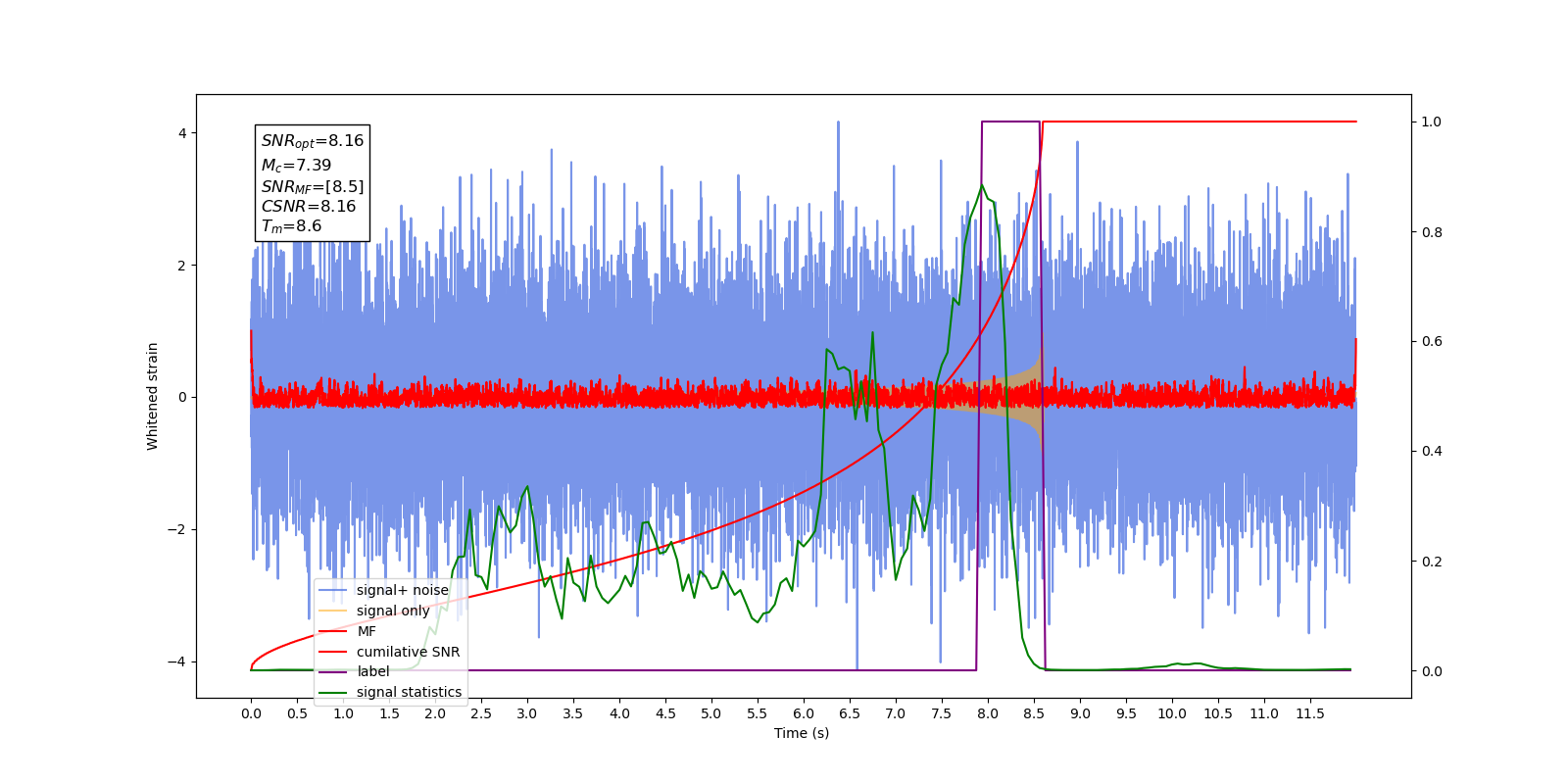Image resolution: width=1568 pixels, height=784 pixels.
Task: Click the 0.6 tick on right axis
Action: pos(1432,342)
